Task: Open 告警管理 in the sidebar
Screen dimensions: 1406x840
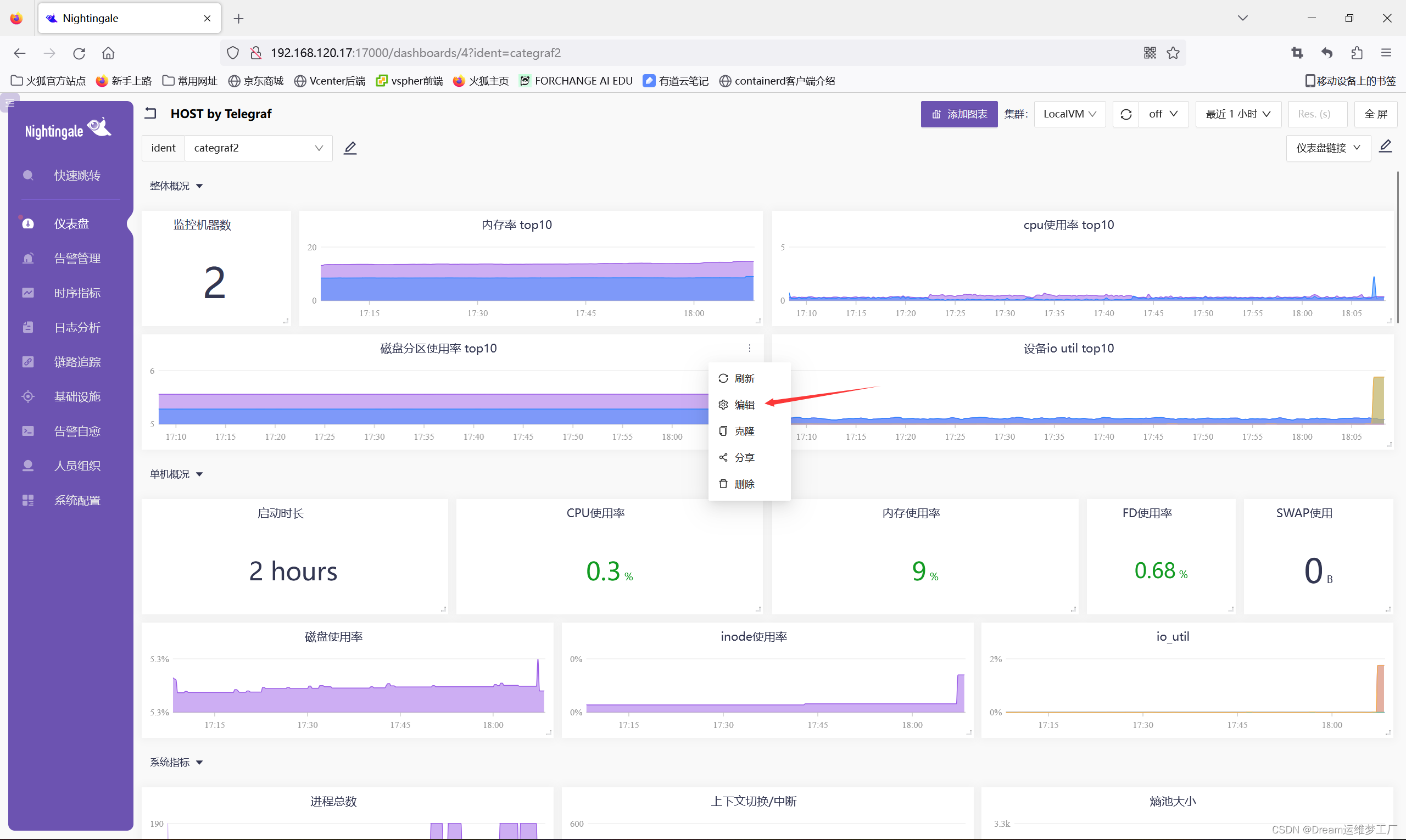Action: (77, 258)
